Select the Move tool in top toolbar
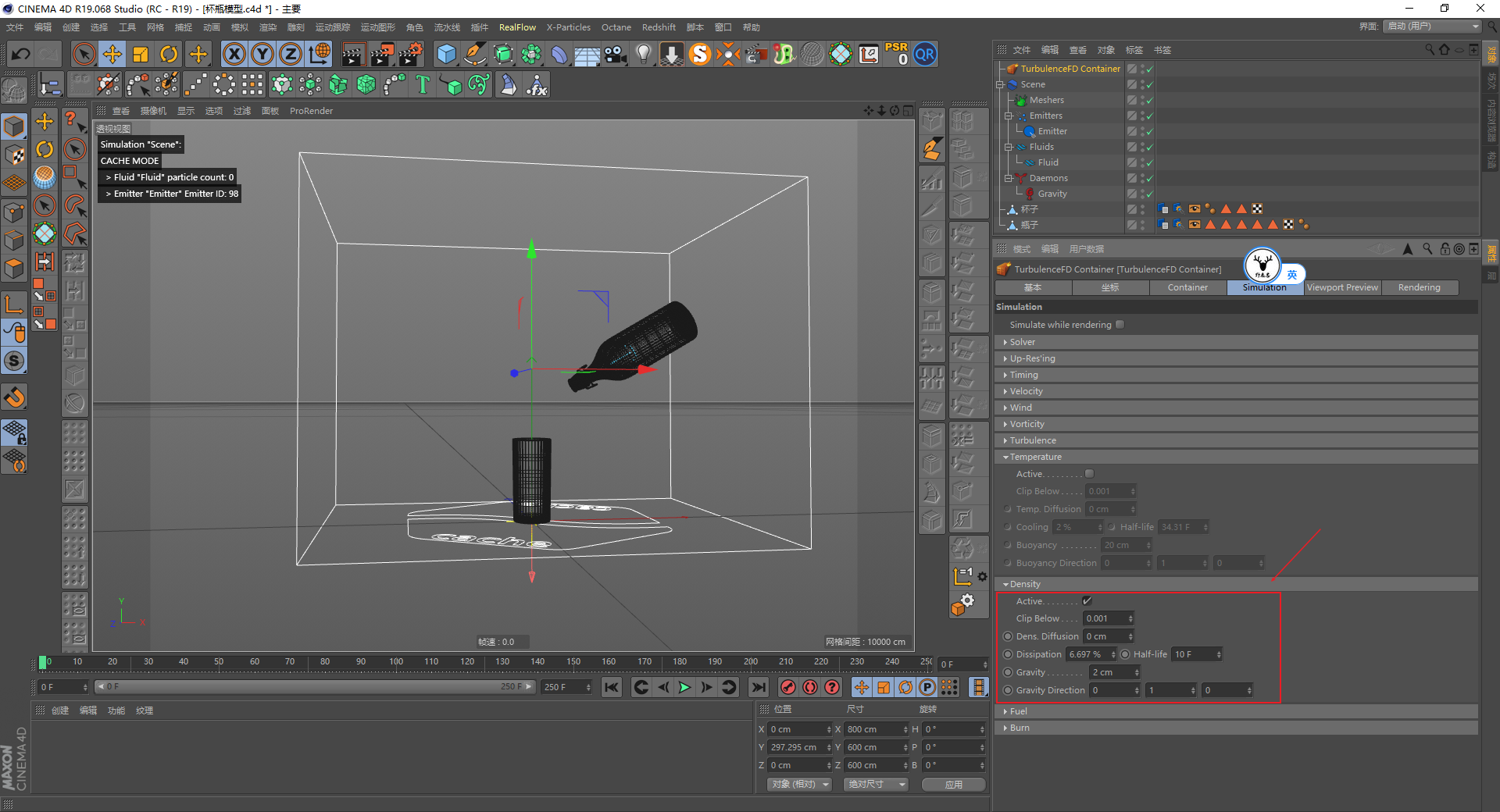 [x=112, y=54]
